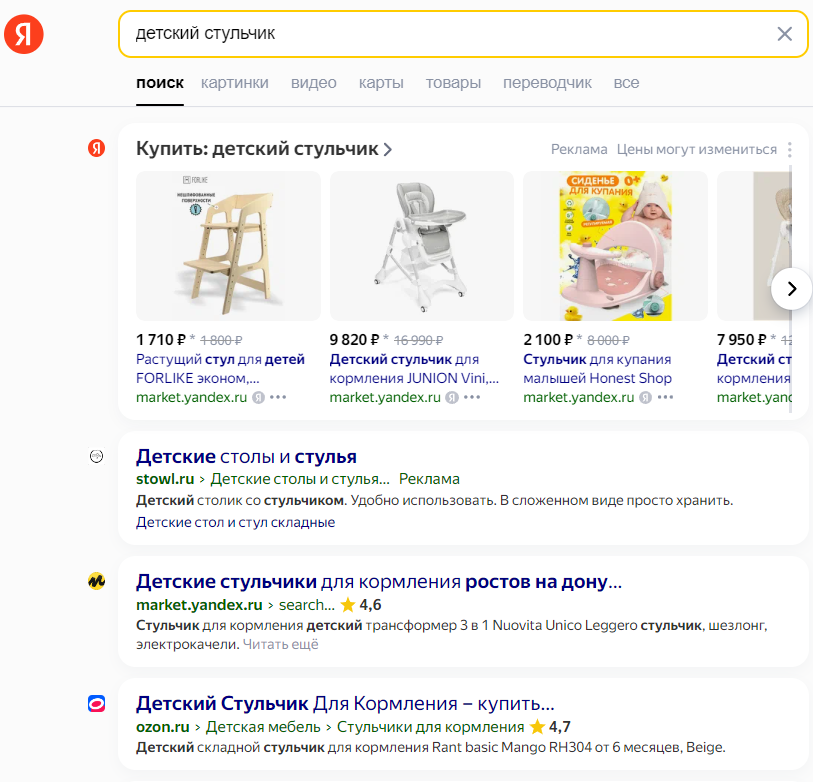Clear the search field with the X icon
The image size is (813, 782).
click(x=784, y=34)
